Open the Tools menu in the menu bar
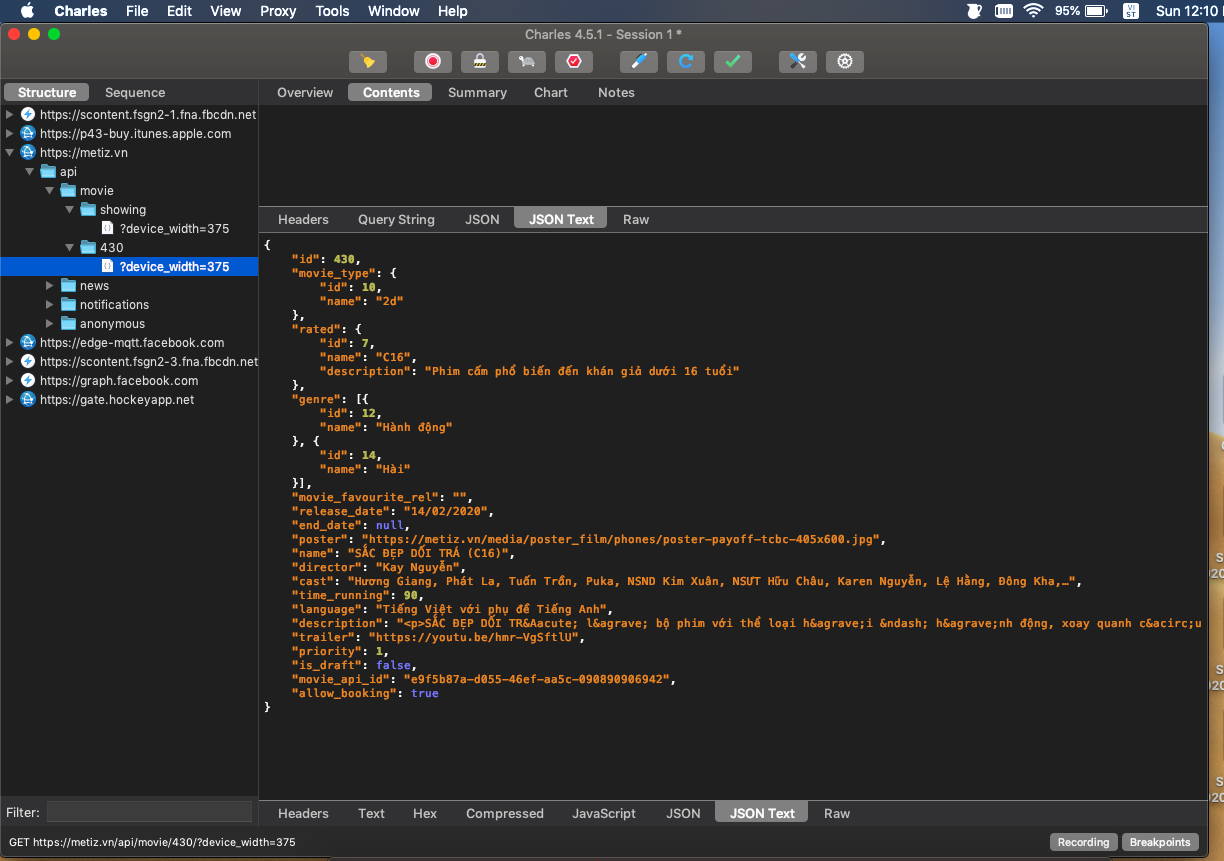 [x=332, y=11]
